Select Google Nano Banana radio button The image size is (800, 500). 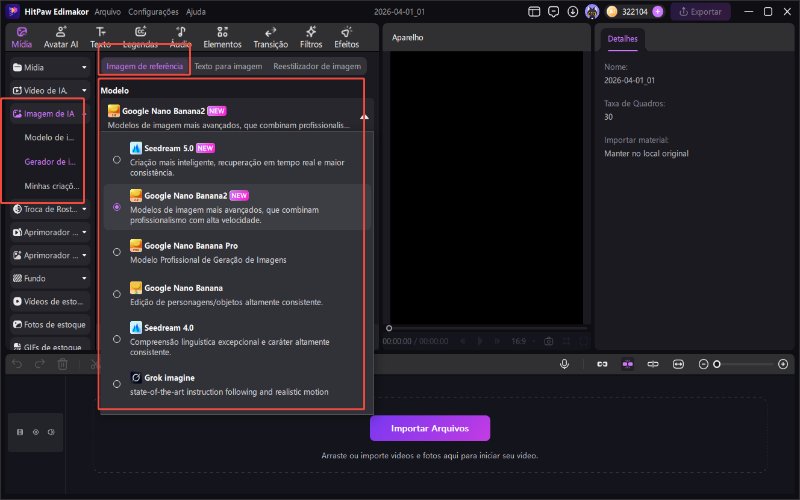point(117,294)
